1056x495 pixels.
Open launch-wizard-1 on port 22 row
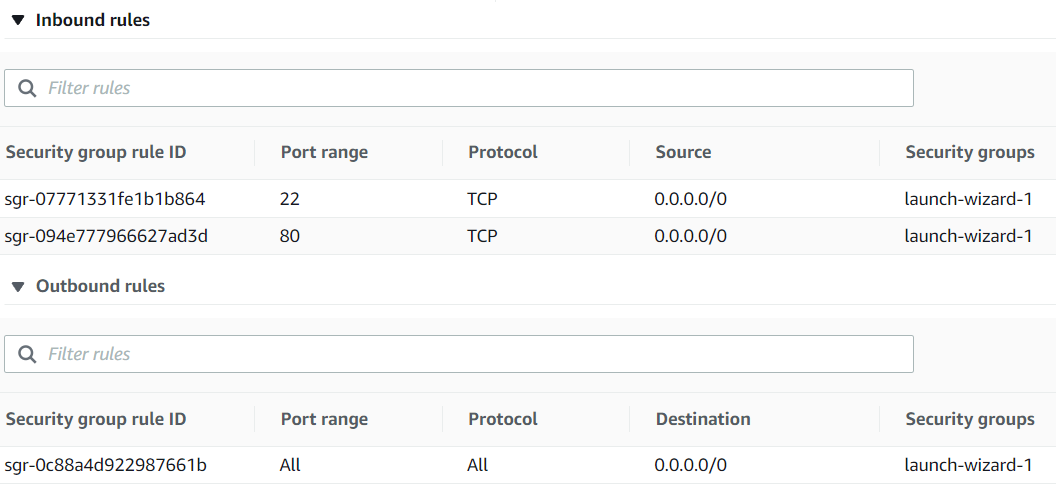pos(967,199)
